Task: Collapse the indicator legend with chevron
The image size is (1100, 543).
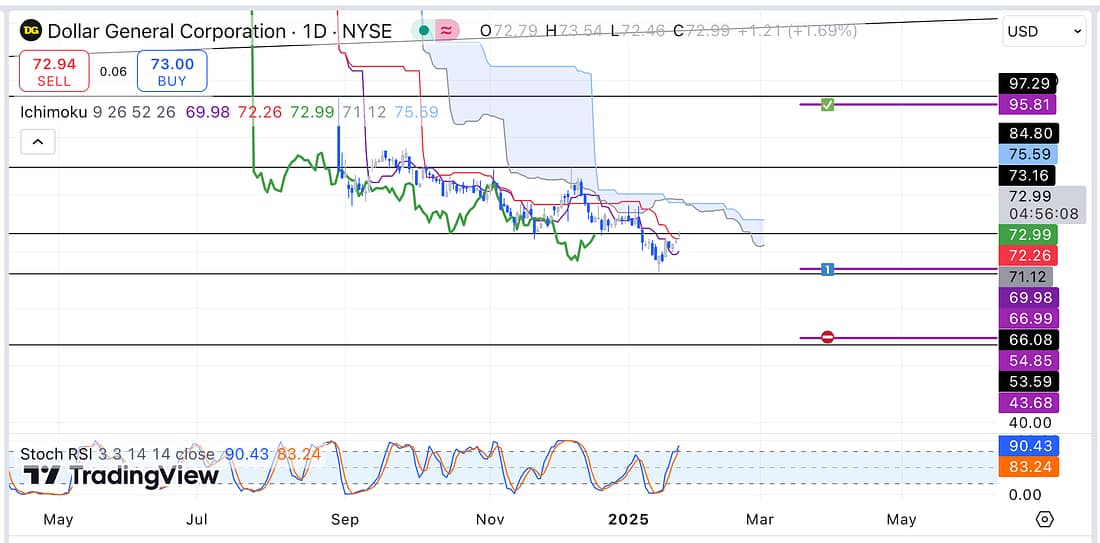Action: (x=37, y=142)
